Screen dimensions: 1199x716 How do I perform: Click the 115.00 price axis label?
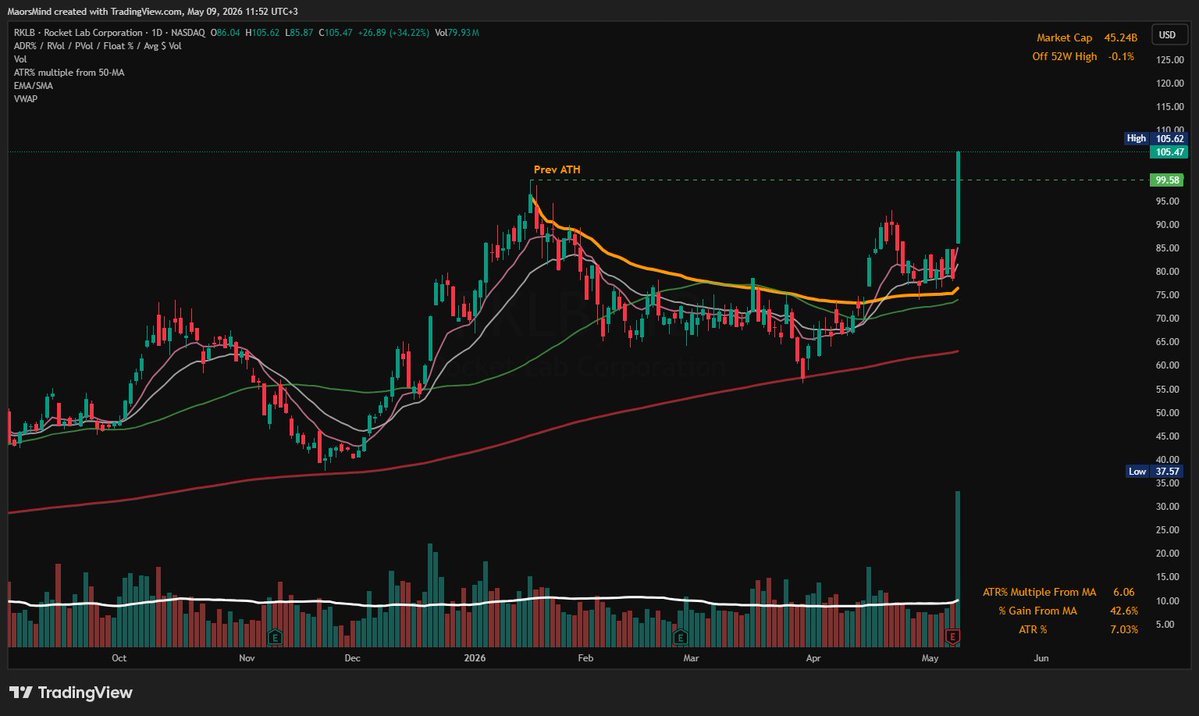[1169, 107]
